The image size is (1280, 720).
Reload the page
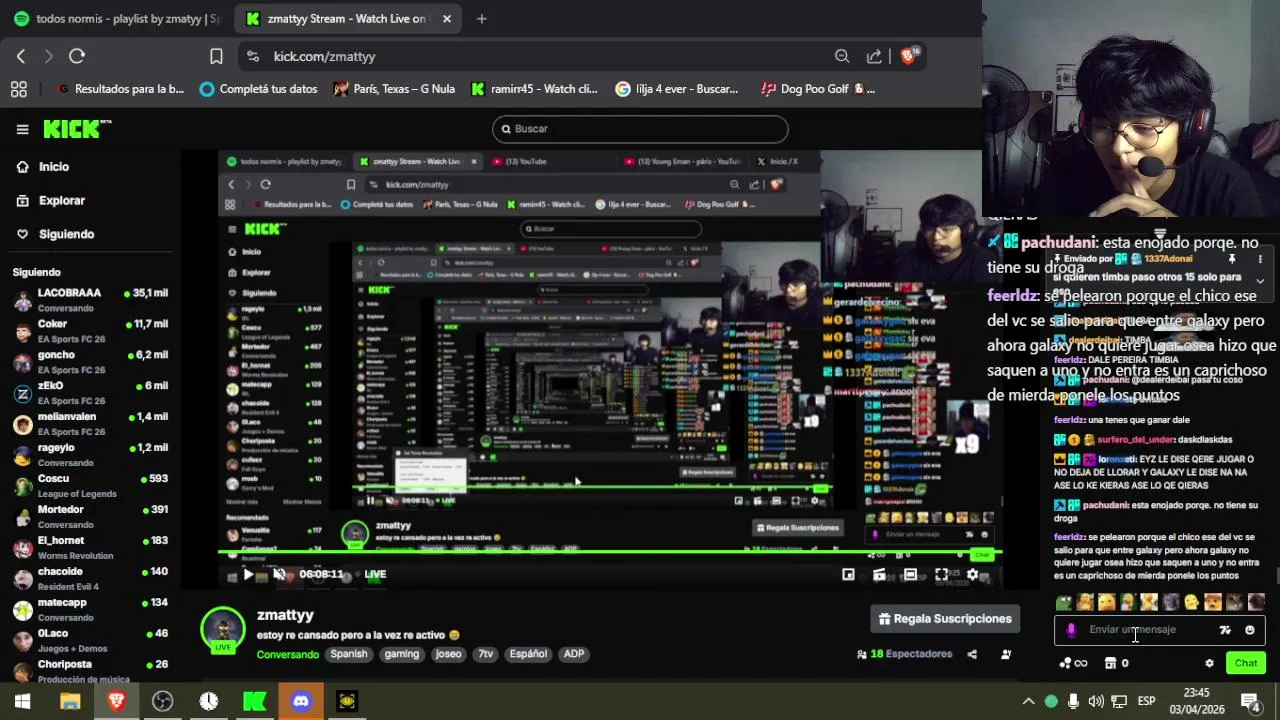pos(77,56)
